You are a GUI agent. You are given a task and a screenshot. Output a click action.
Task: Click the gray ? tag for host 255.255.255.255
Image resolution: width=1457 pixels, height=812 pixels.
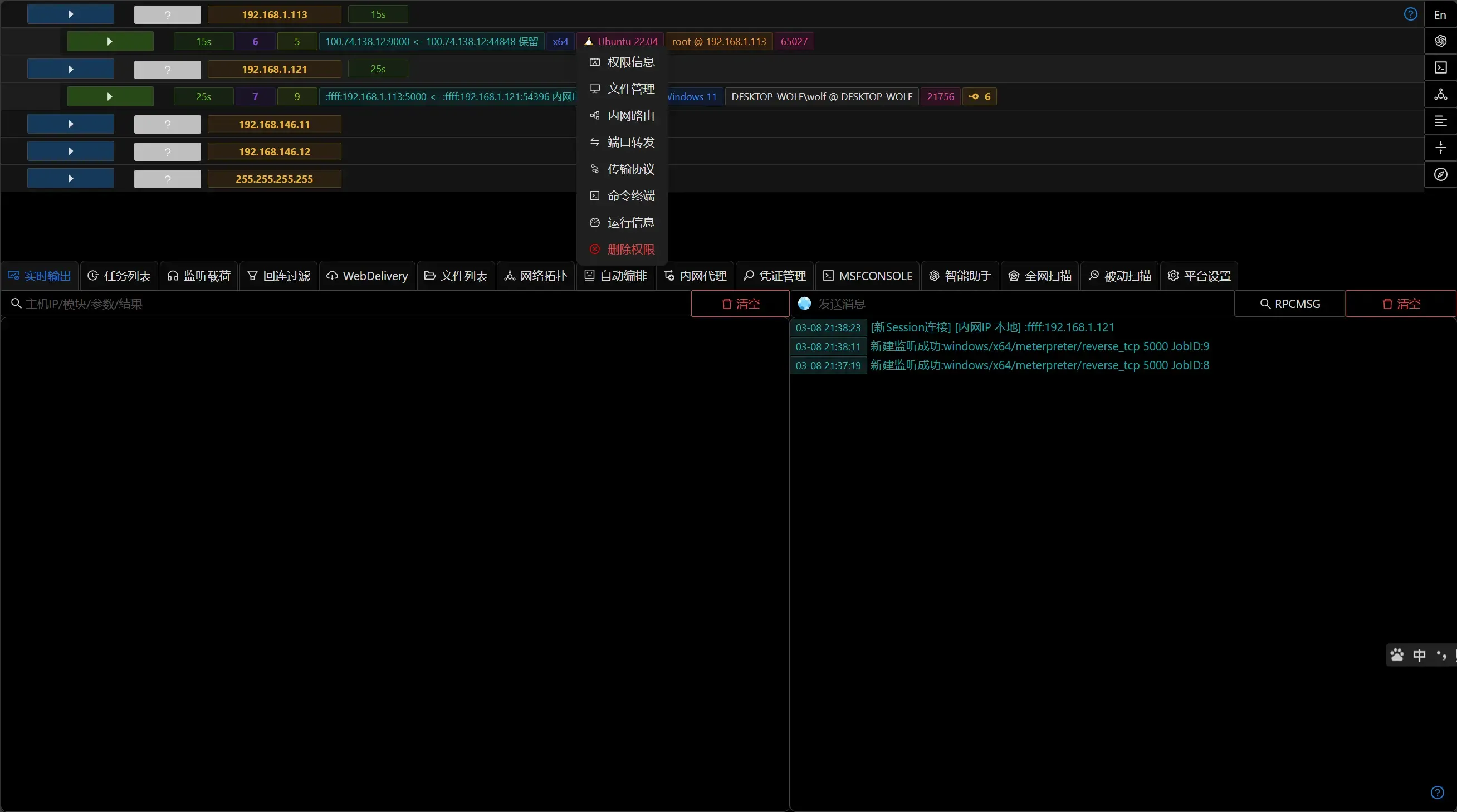pyautogui.click(x=168, y=179)
